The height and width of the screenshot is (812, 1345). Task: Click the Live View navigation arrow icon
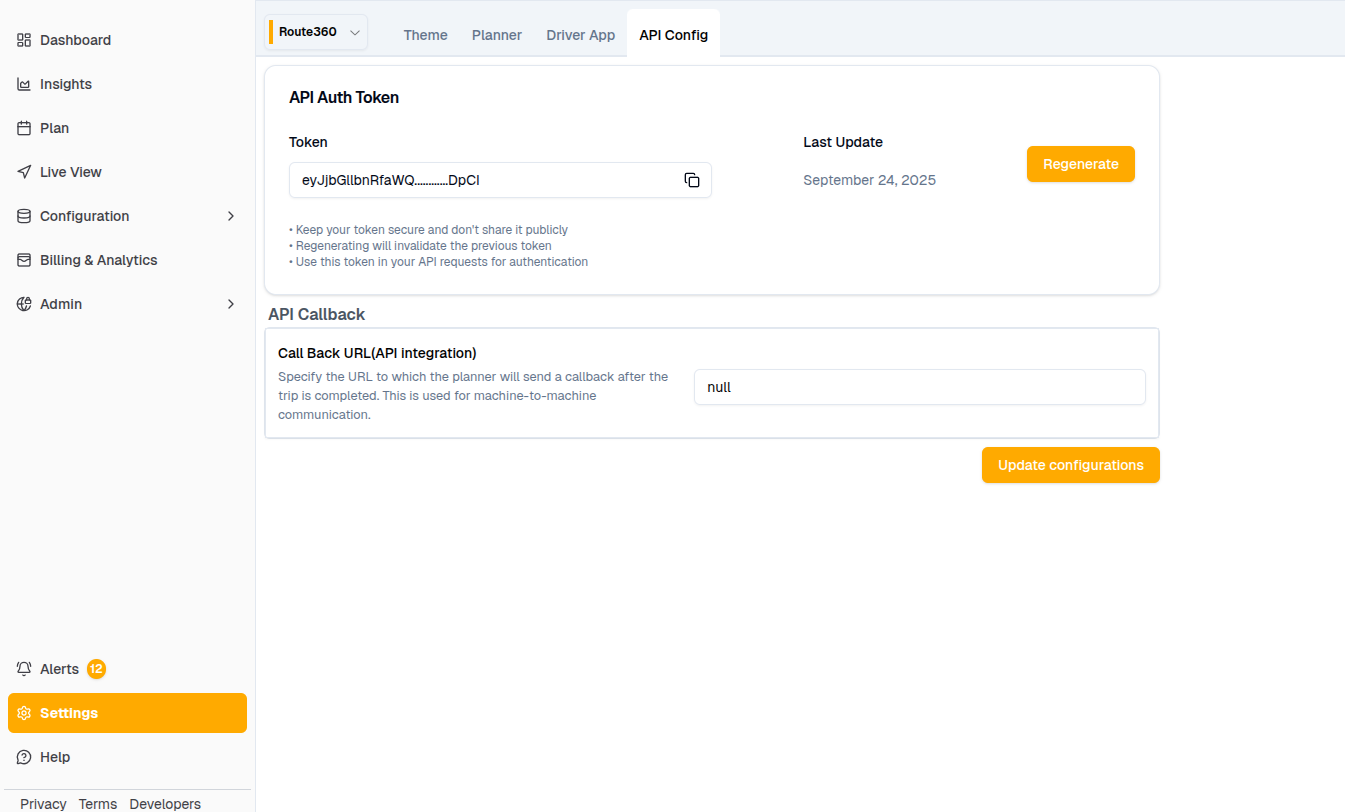pyautogui.click(x=24, y=172)
